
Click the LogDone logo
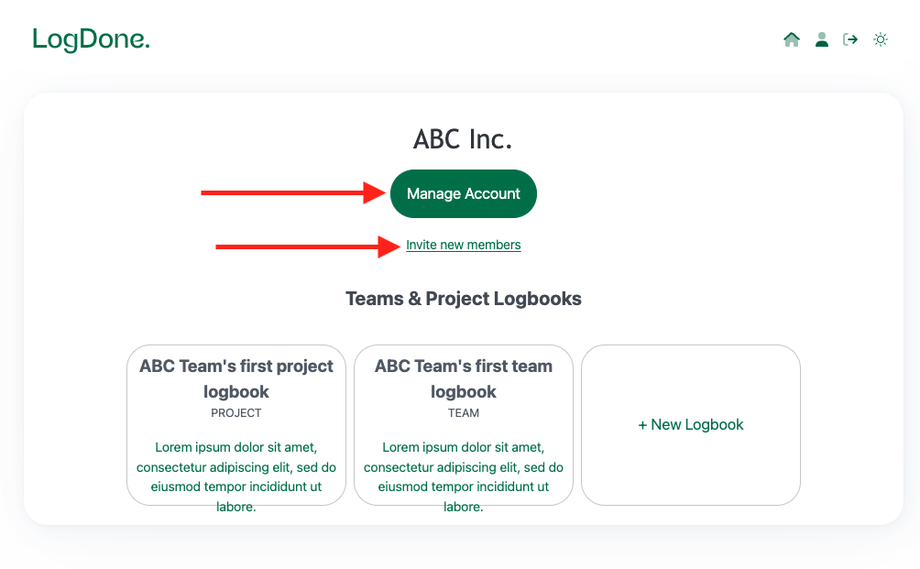[x=91, y=40]
